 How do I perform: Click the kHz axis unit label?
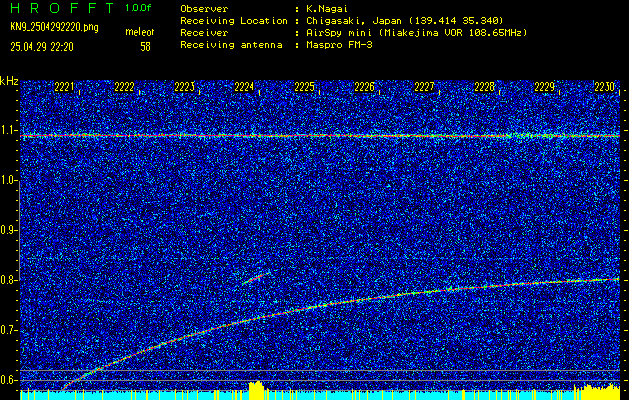[x=9, y=81]
